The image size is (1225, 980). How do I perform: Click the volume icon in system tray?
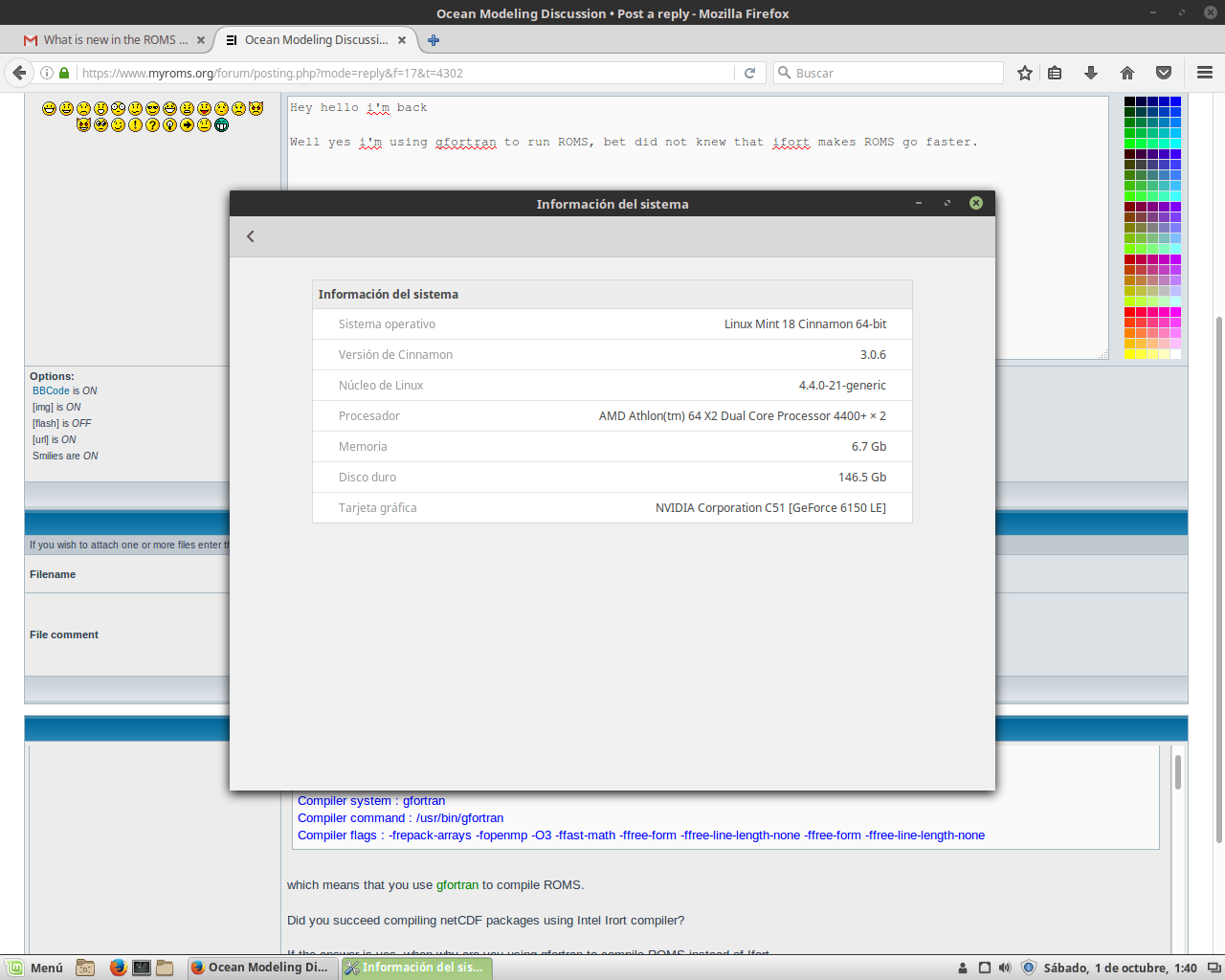(1004, 968)
